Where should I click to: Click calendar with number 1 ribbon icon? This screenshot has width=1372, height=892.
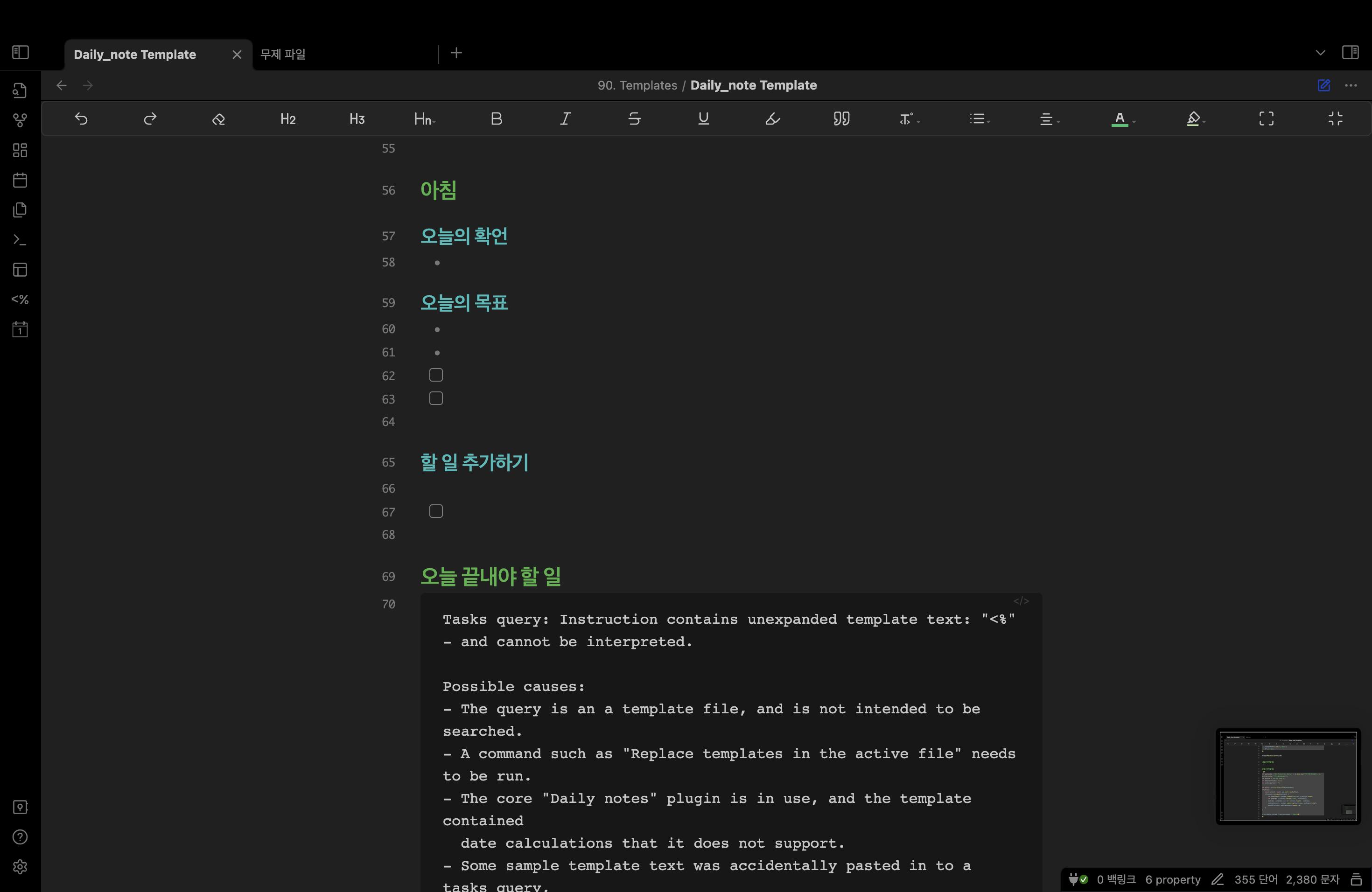point(20,330)
